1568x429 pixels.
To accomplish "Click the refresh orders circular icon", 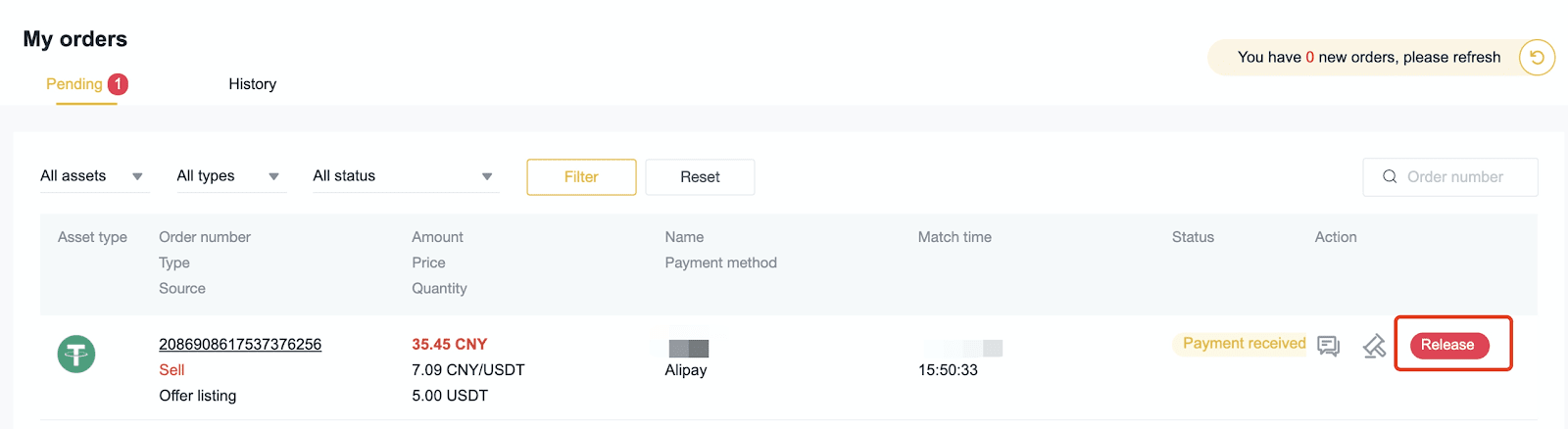I will [1537, 58].
